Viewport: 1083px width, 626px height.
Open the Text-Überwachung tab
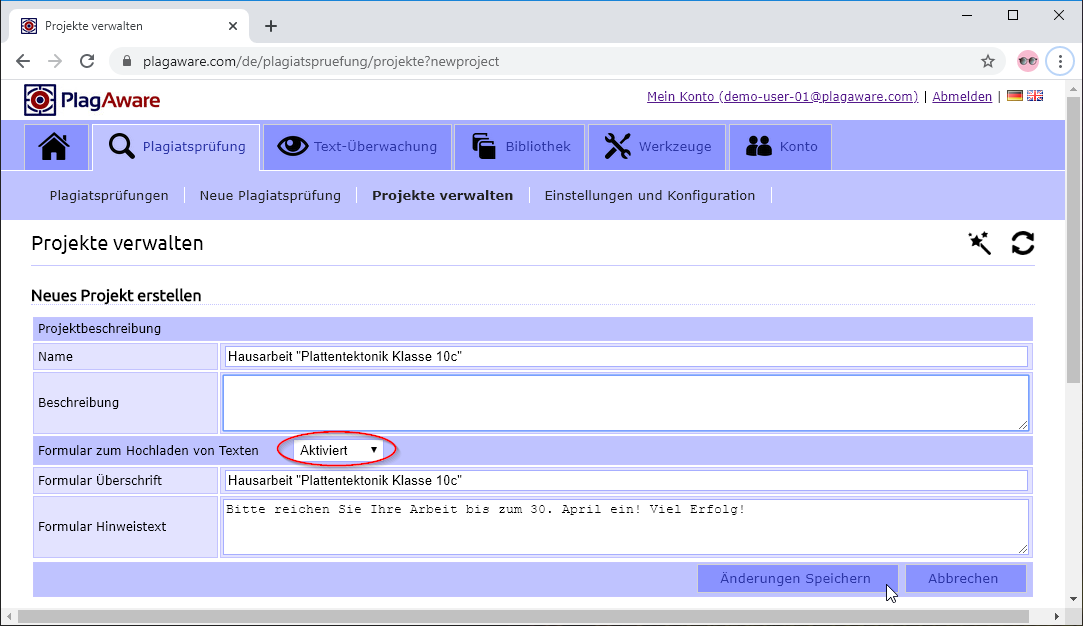point(357,146)
